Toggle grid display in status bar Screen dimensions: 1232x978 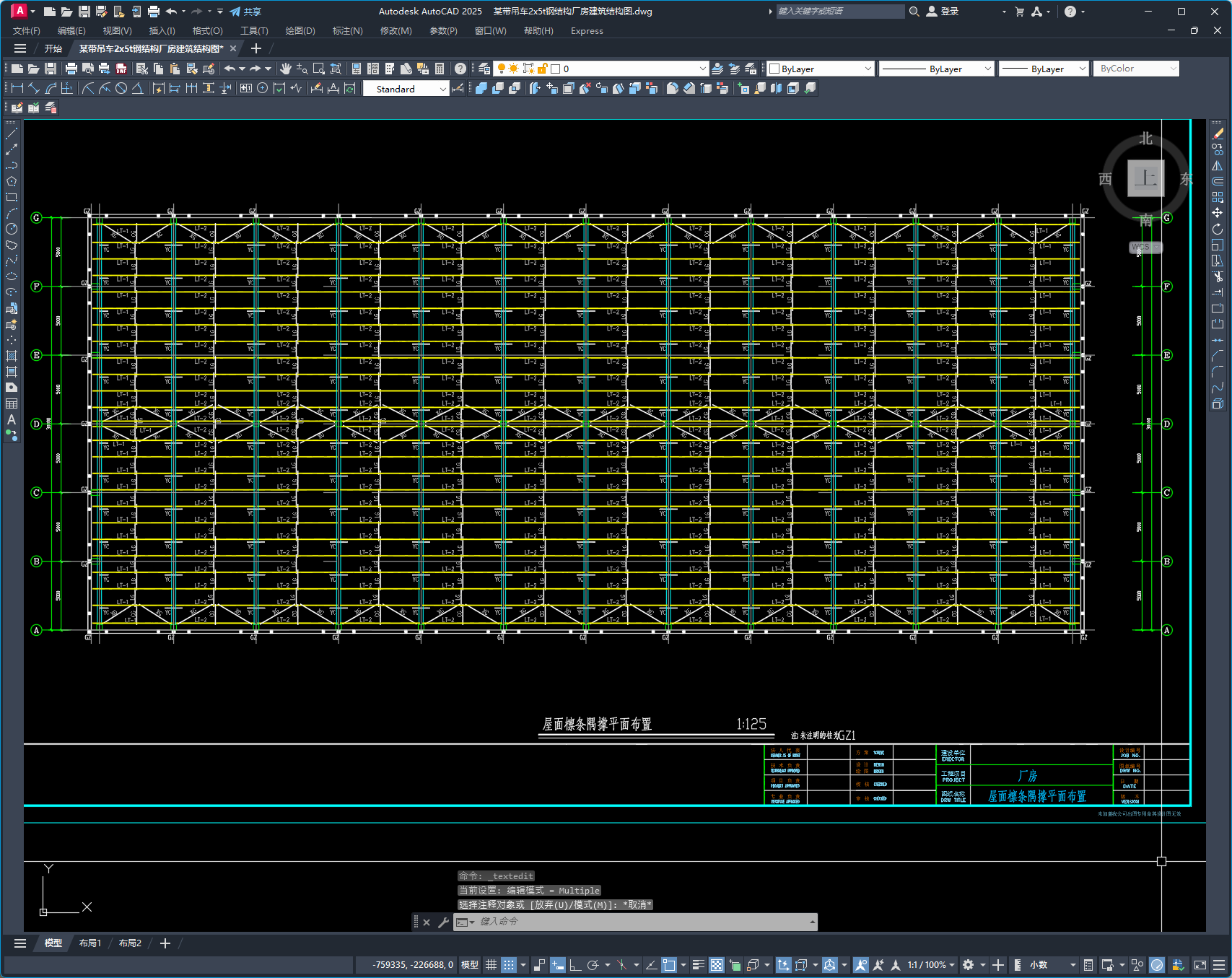491,965
